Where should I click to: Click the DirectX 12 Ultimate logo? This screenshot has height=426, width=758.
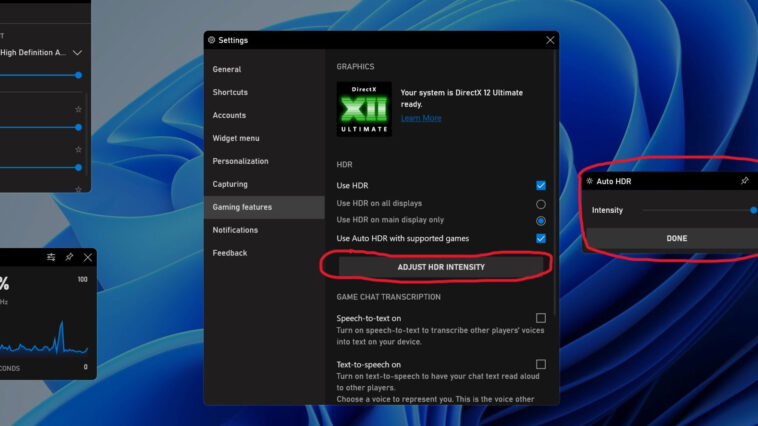click(364, 109)
